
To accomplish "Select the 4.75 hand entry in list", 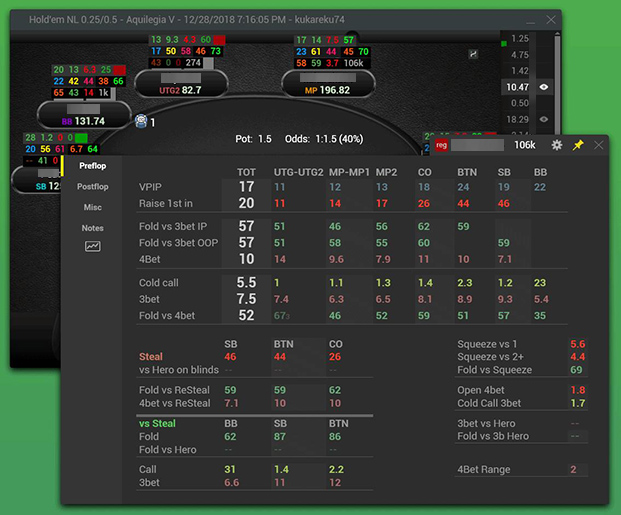I will tap(518, 55).
